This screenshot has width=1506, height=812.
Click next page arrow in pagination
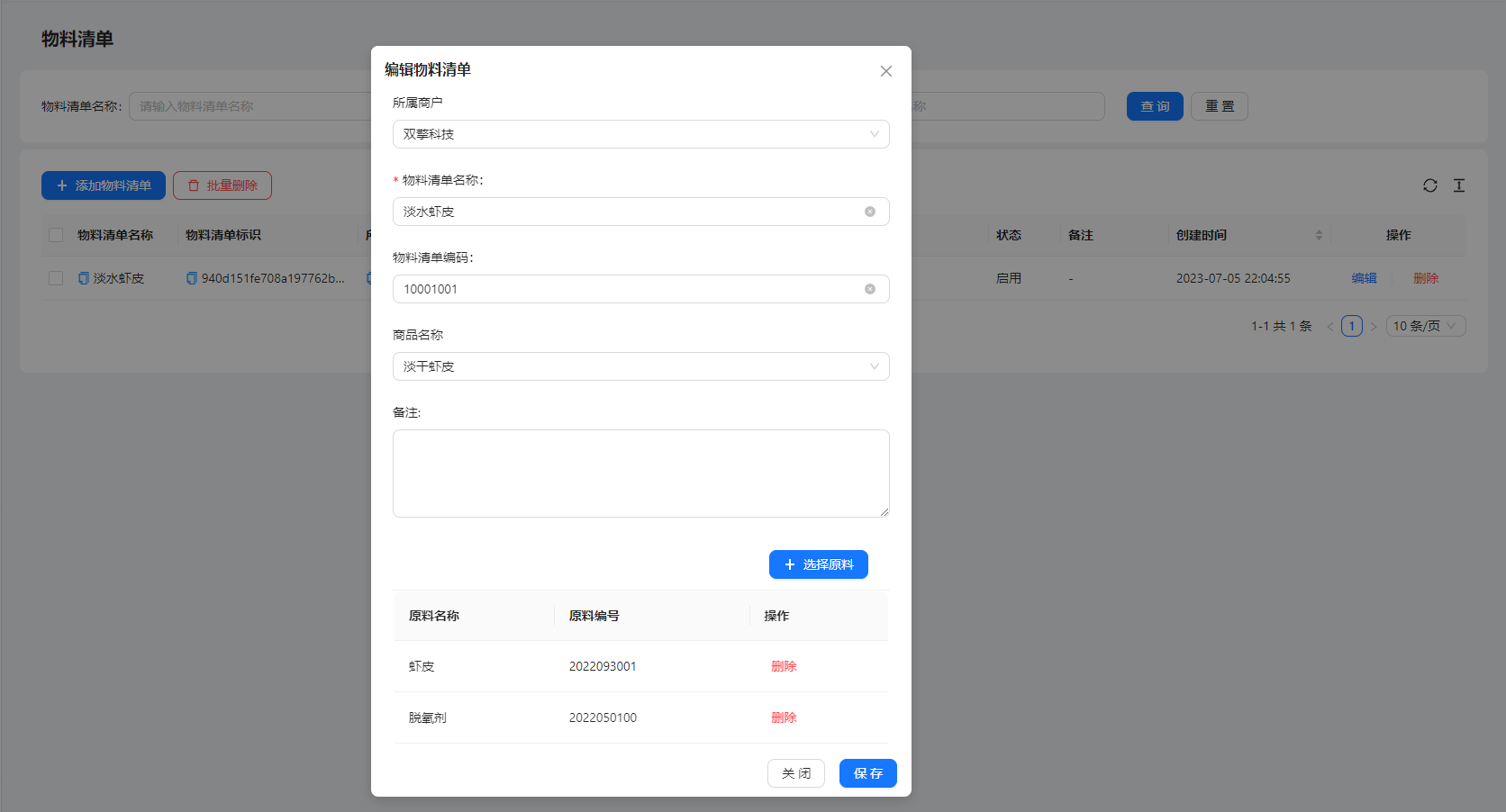1374,326
